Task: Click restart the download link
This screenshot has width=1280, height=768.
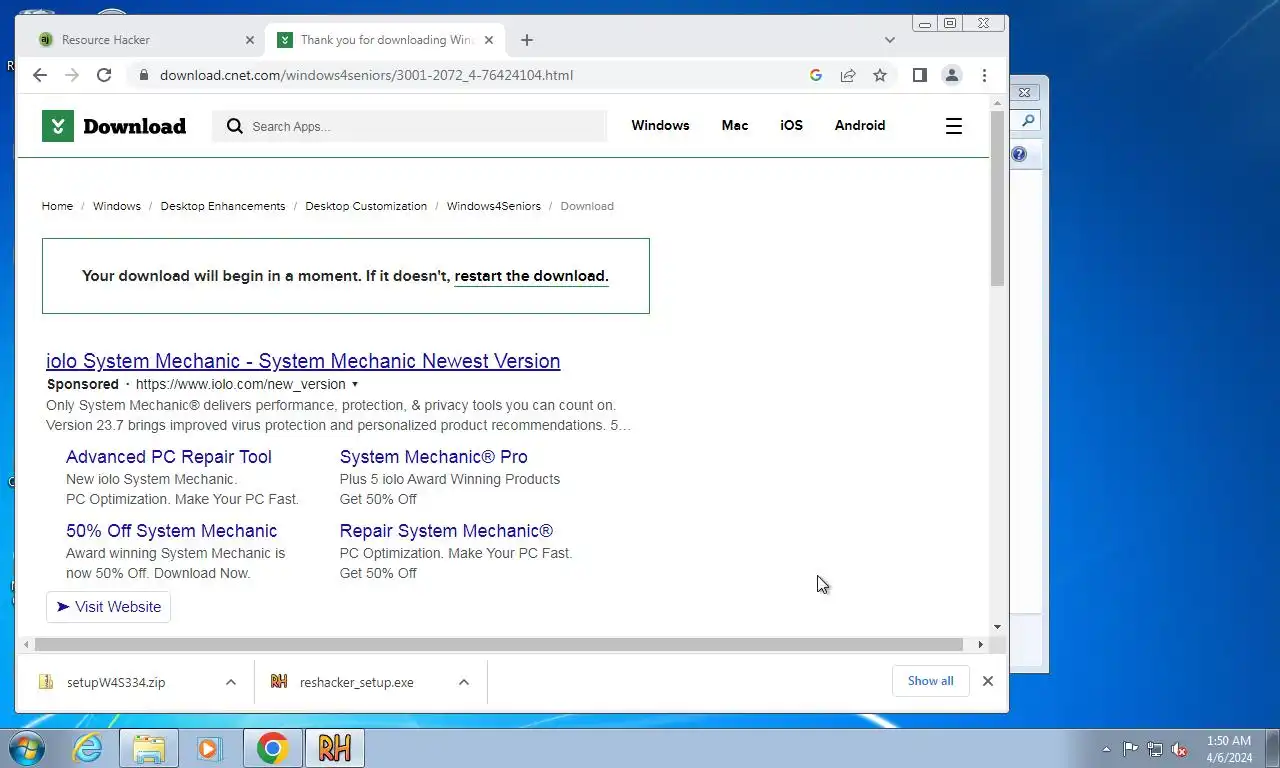Action: coord(531,276)
